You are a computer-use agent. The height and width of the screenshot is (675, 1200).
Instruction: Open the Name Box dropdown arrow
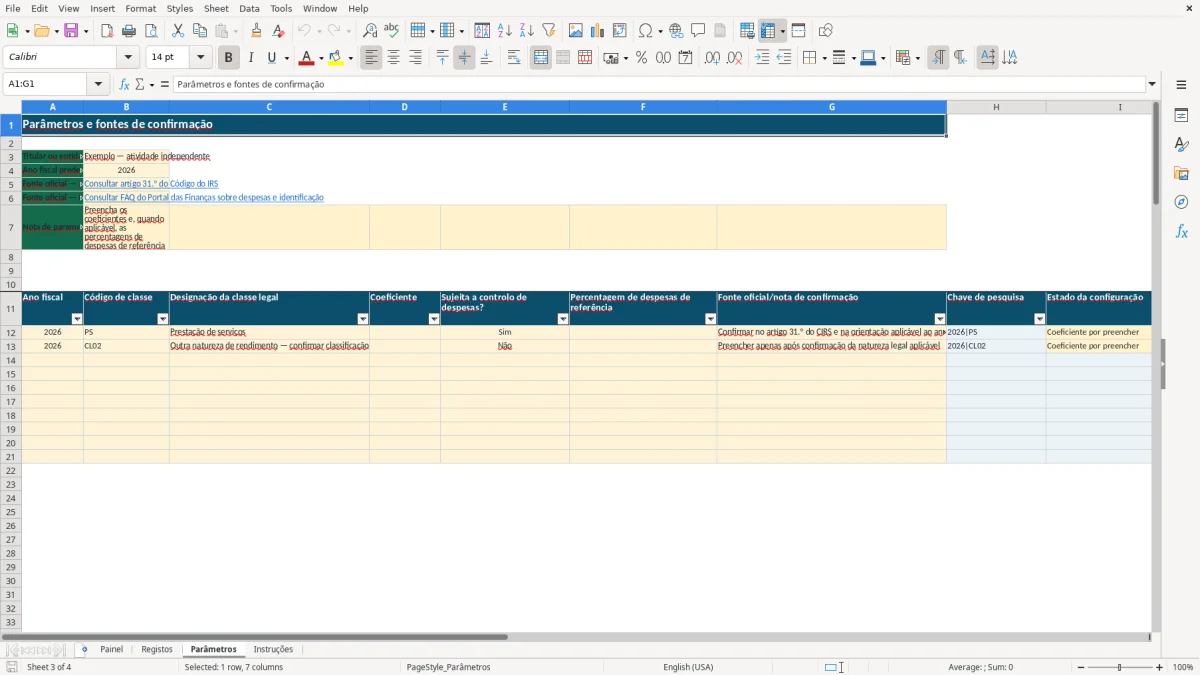click(x=98, y=84)
